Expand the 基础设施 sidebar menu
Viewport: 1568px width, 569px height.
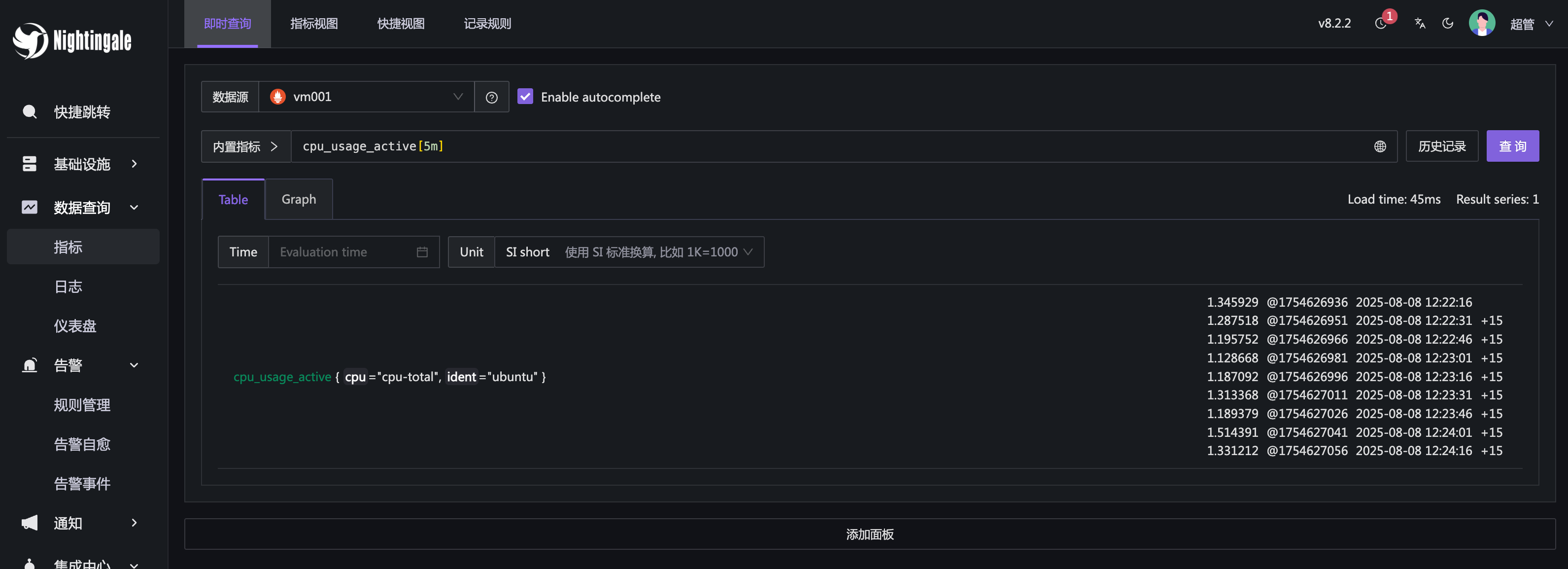click(x=82, y=164)
